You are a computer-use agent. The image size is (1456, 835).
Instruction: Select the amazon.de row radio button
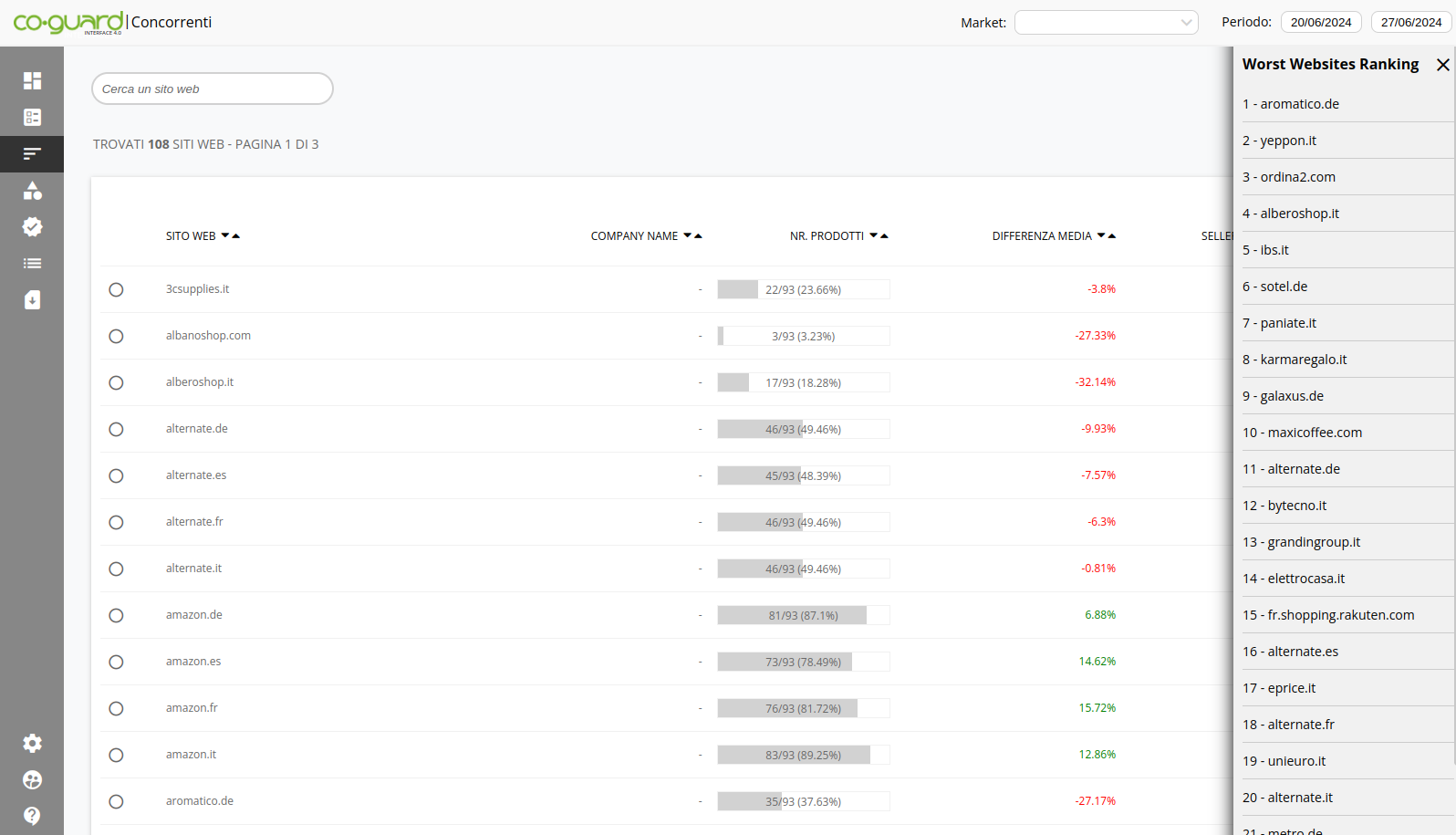tap(116, 616)
